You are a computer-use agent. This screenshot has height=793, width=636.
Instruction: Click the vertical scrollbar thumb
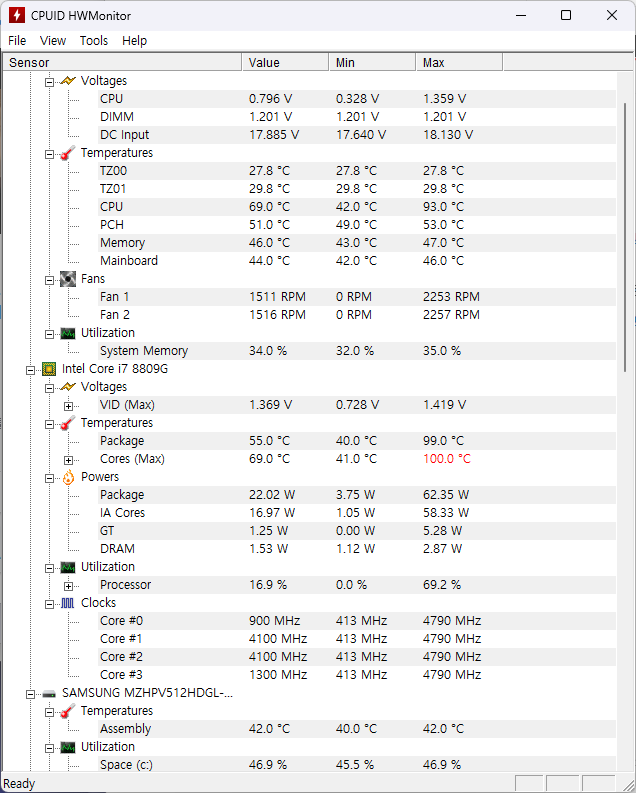(625, 238)
